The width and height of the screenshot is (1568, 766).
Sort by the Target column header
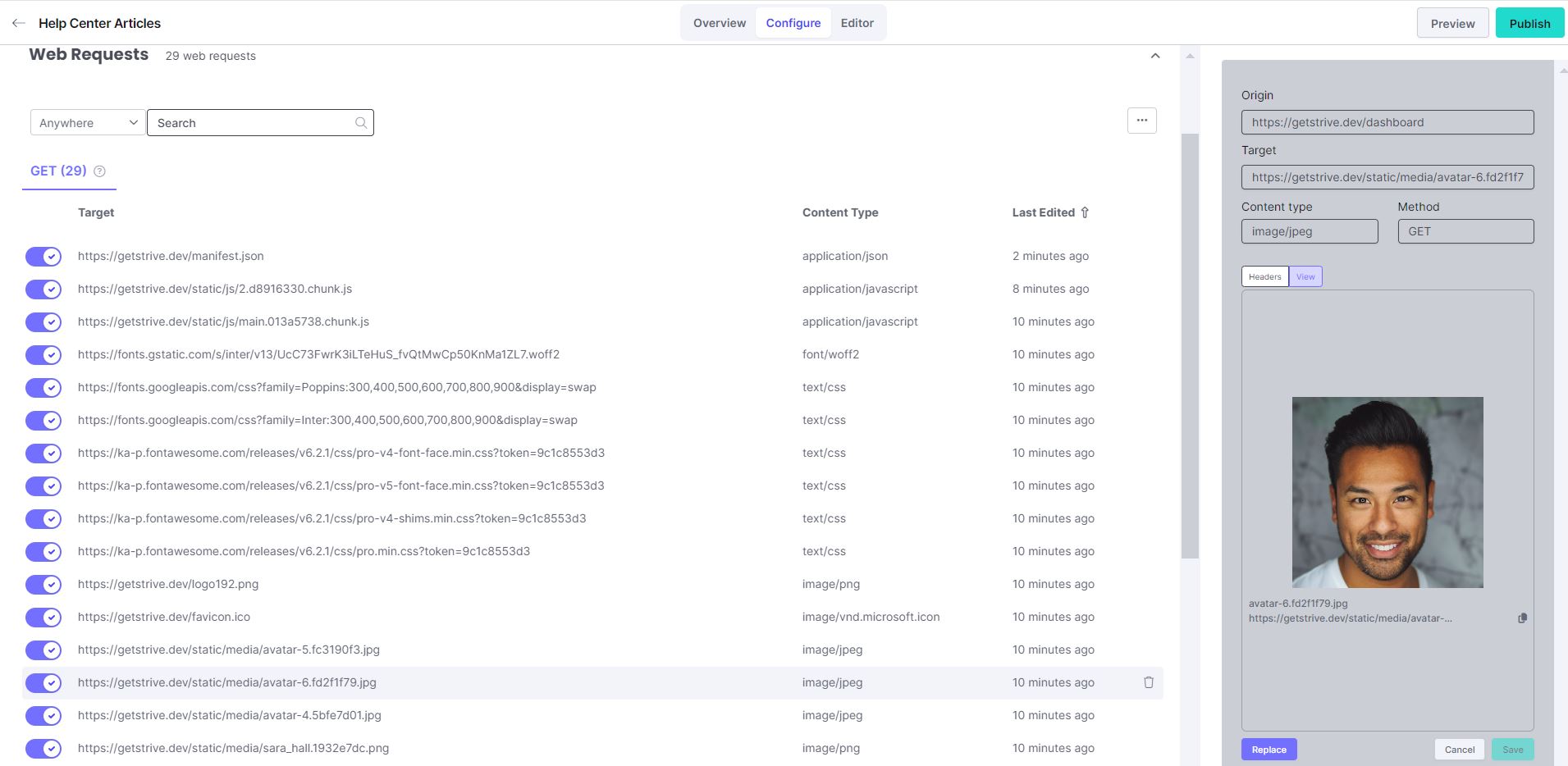[96, 212]
